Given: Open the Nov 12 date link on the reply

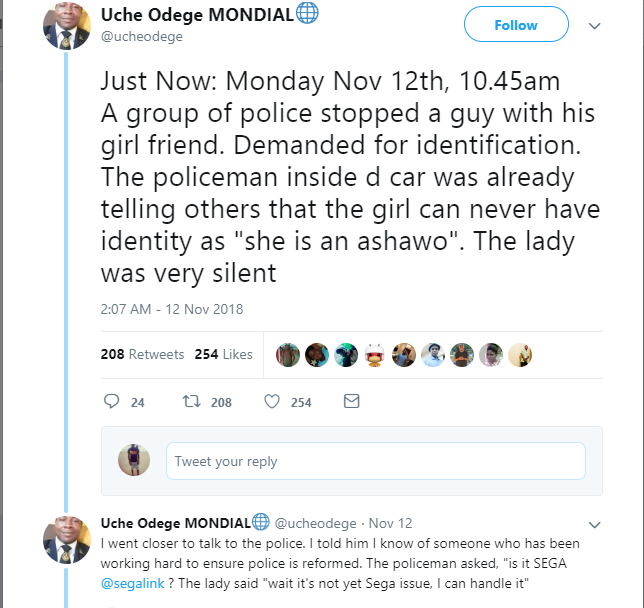Looking at the screenshot, I should 390,523.
